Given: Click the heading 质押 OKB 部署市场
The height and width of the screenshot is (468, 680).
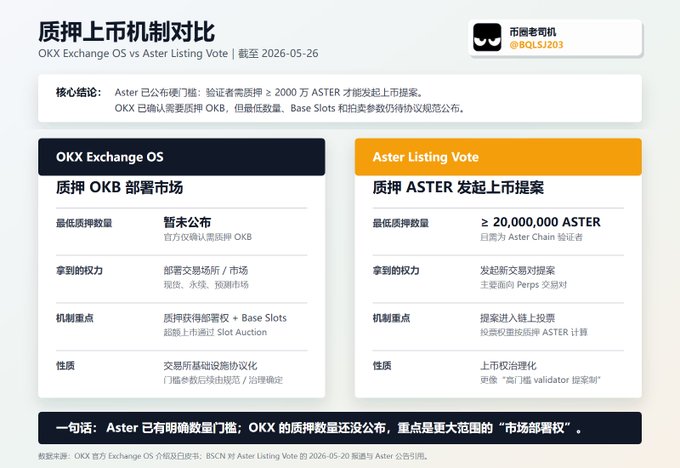Looking at the screenshot, I should click(119, 187).
